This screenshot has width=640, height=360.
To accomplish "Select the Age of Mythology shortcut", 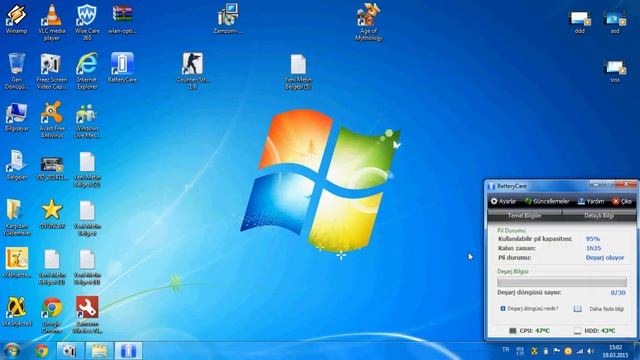I will (369, 22).
